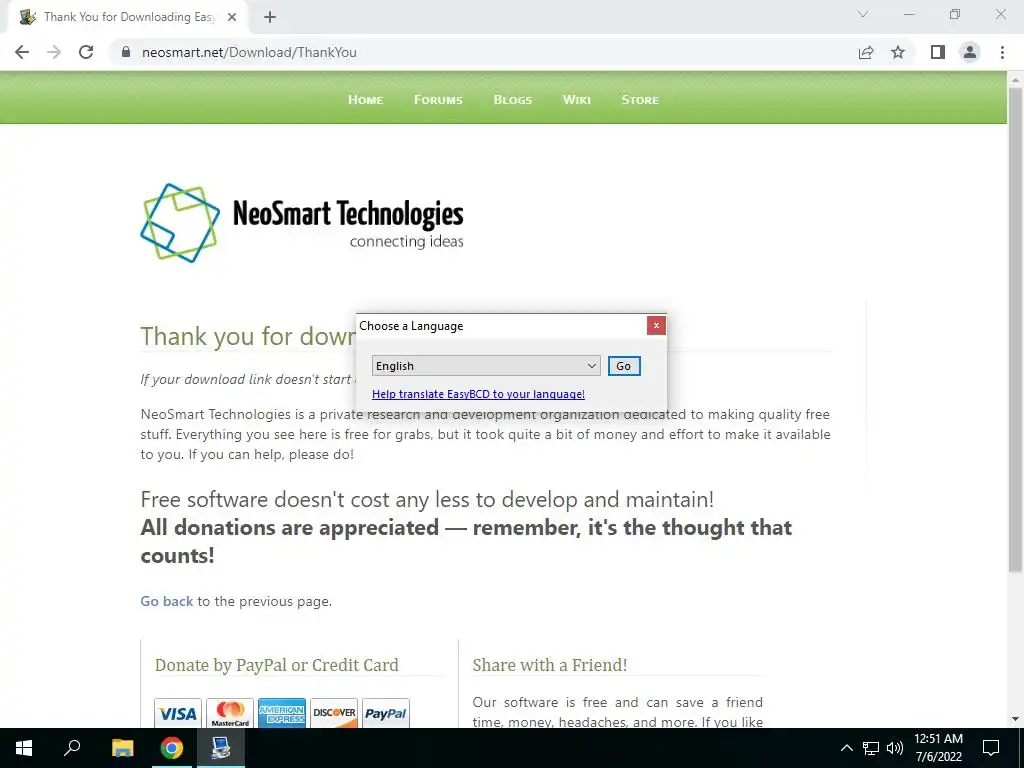Open the Chrome side panel icon
The height and width of the screenshot is (768, 1024).
[938, 52]
